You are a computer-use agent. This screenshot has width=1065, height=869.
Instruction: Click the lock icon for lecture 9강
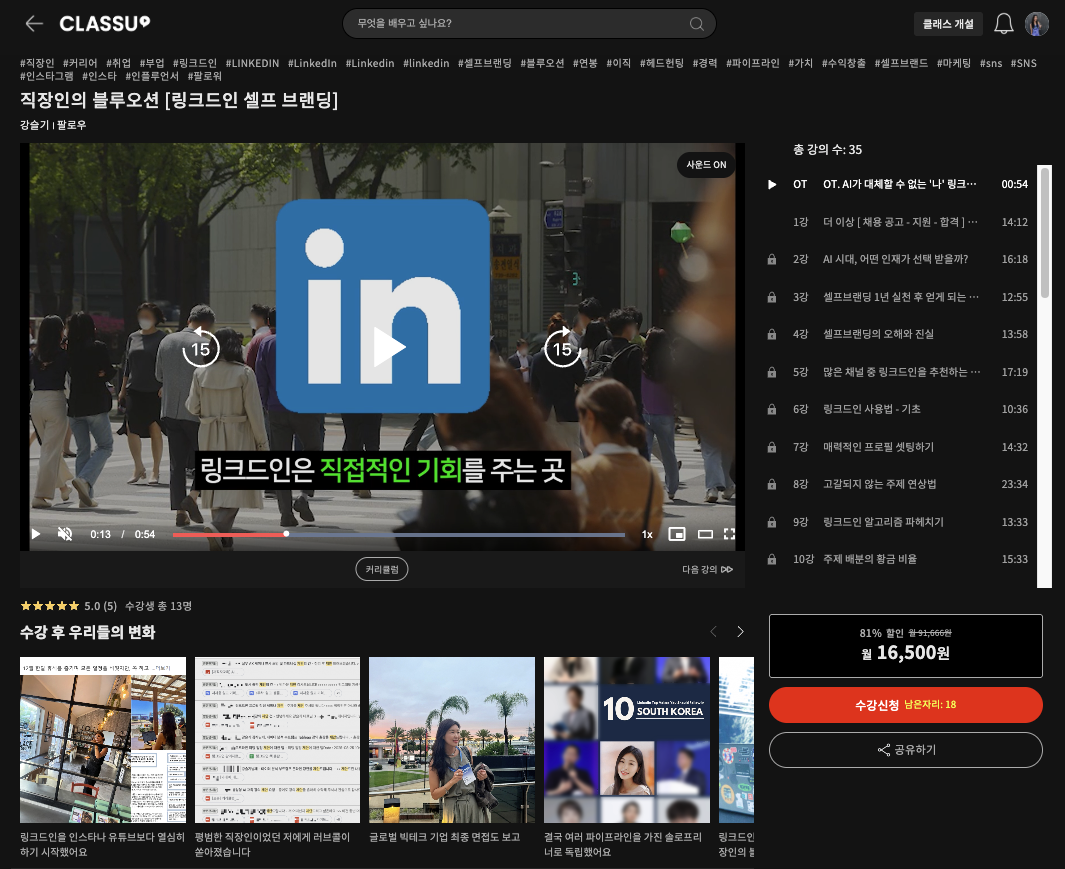tap(772, 522)
